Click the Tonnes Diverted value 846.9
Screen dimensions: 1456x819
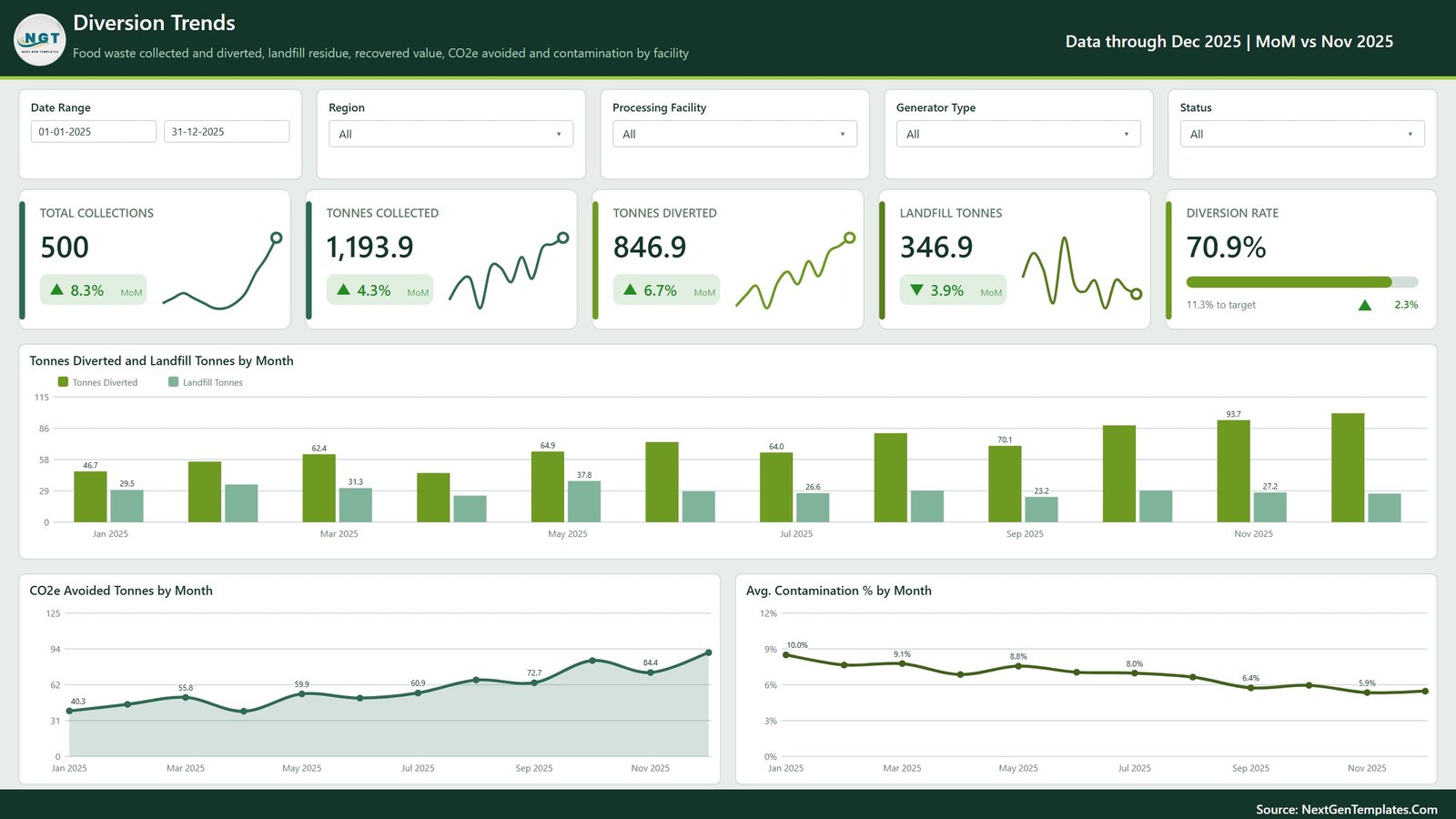click(x=650, y=248)
